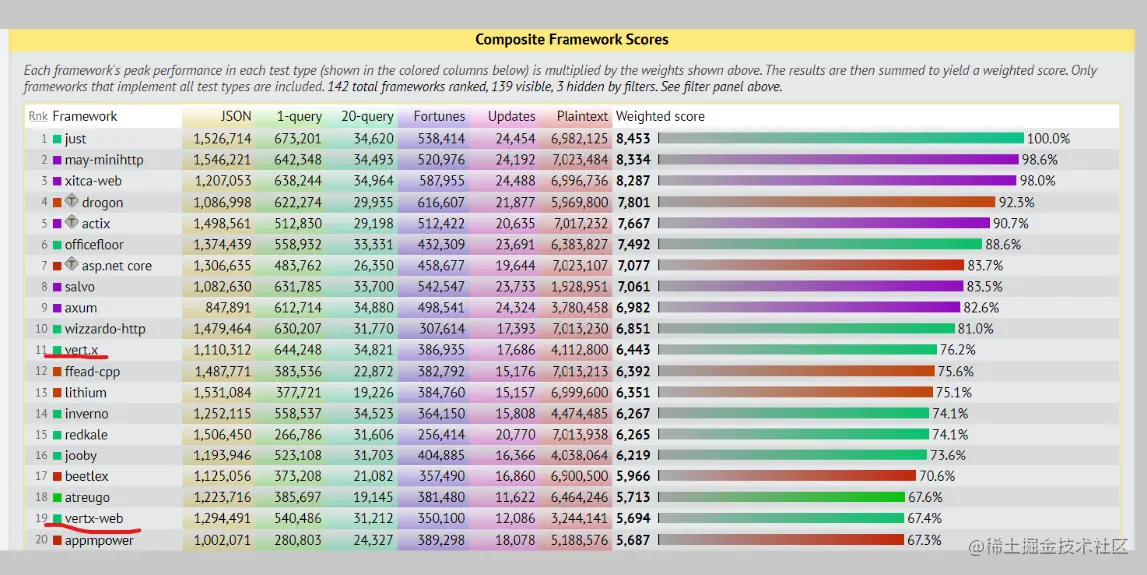Click the 83.7% red bar for asp.net core
This screenshot has width=1147, height=575.
coord(811,266)
